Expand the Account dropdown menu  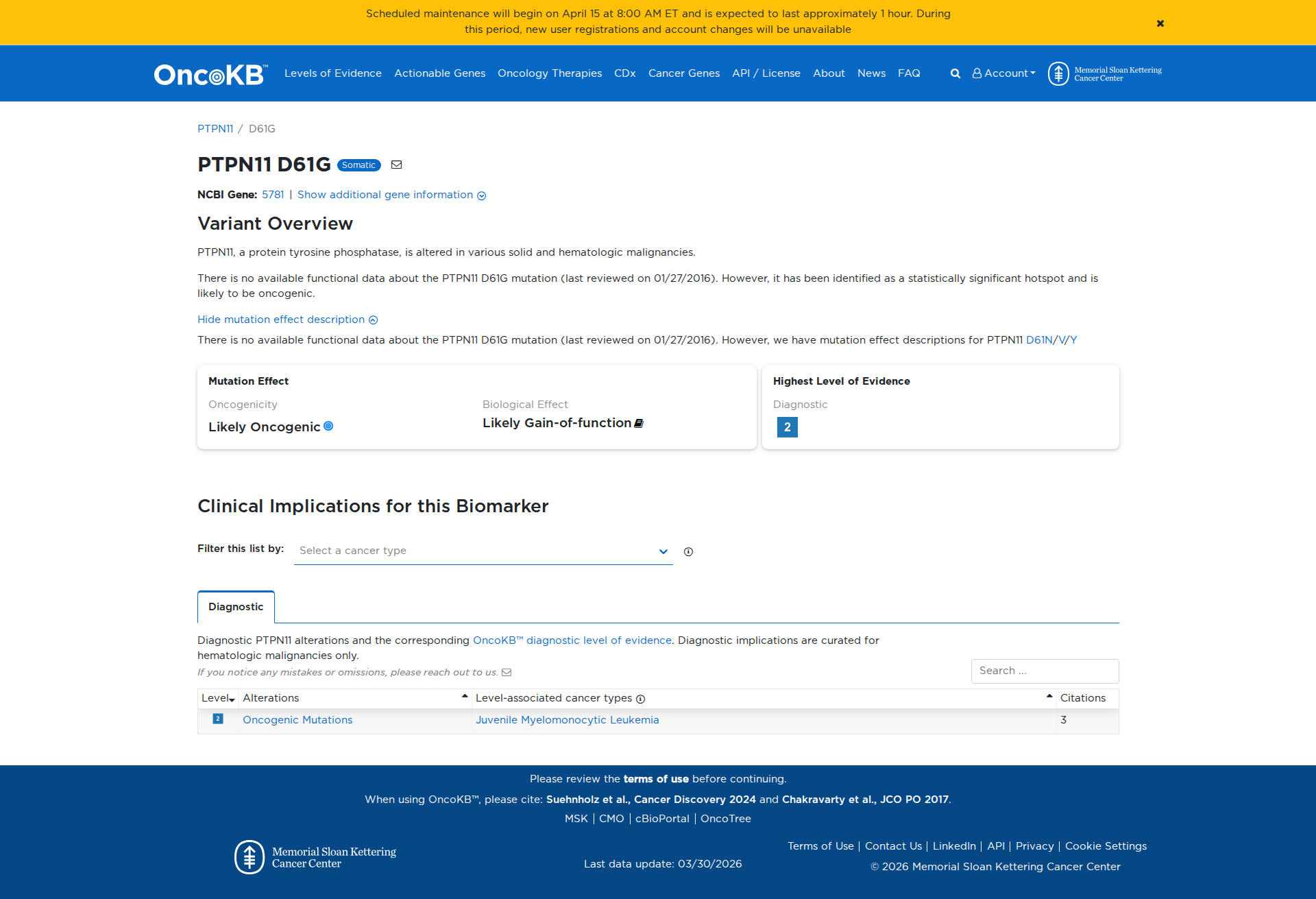tap(1003, 73)
